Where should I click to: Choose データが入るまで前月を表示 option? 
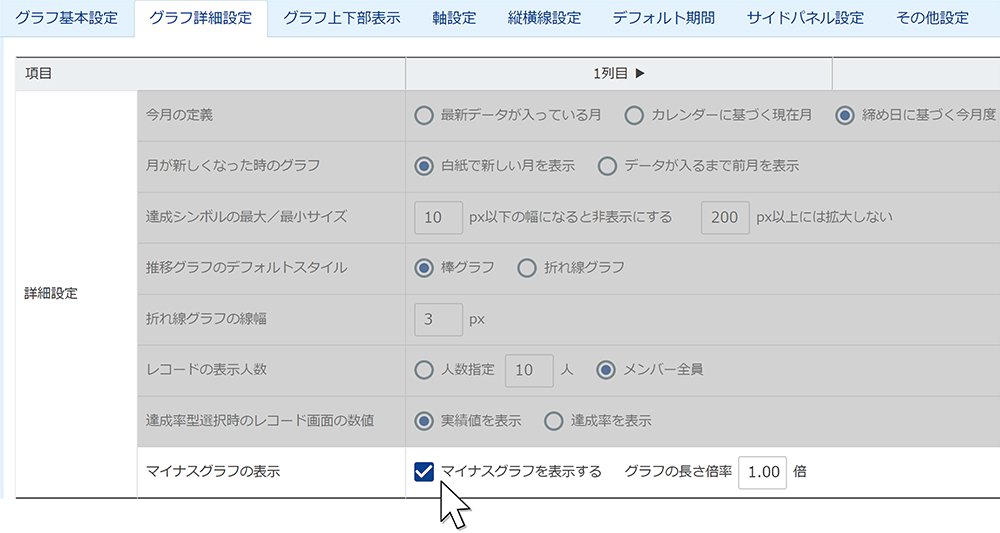[607, 166]
